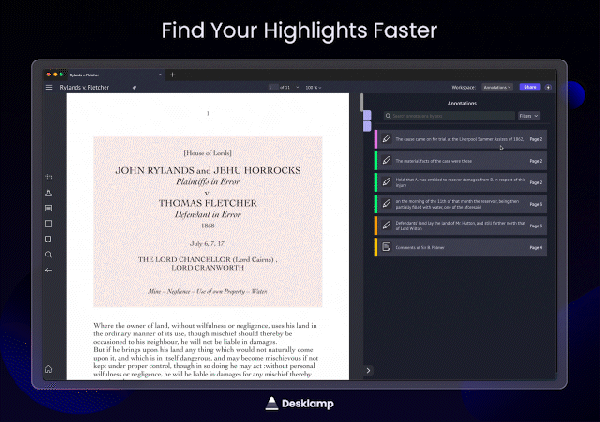Collapse the annotations panel with bottom chevron
The width and height of the screenshot is (600, 422).
pyautogui.click(x=368, y=370)
